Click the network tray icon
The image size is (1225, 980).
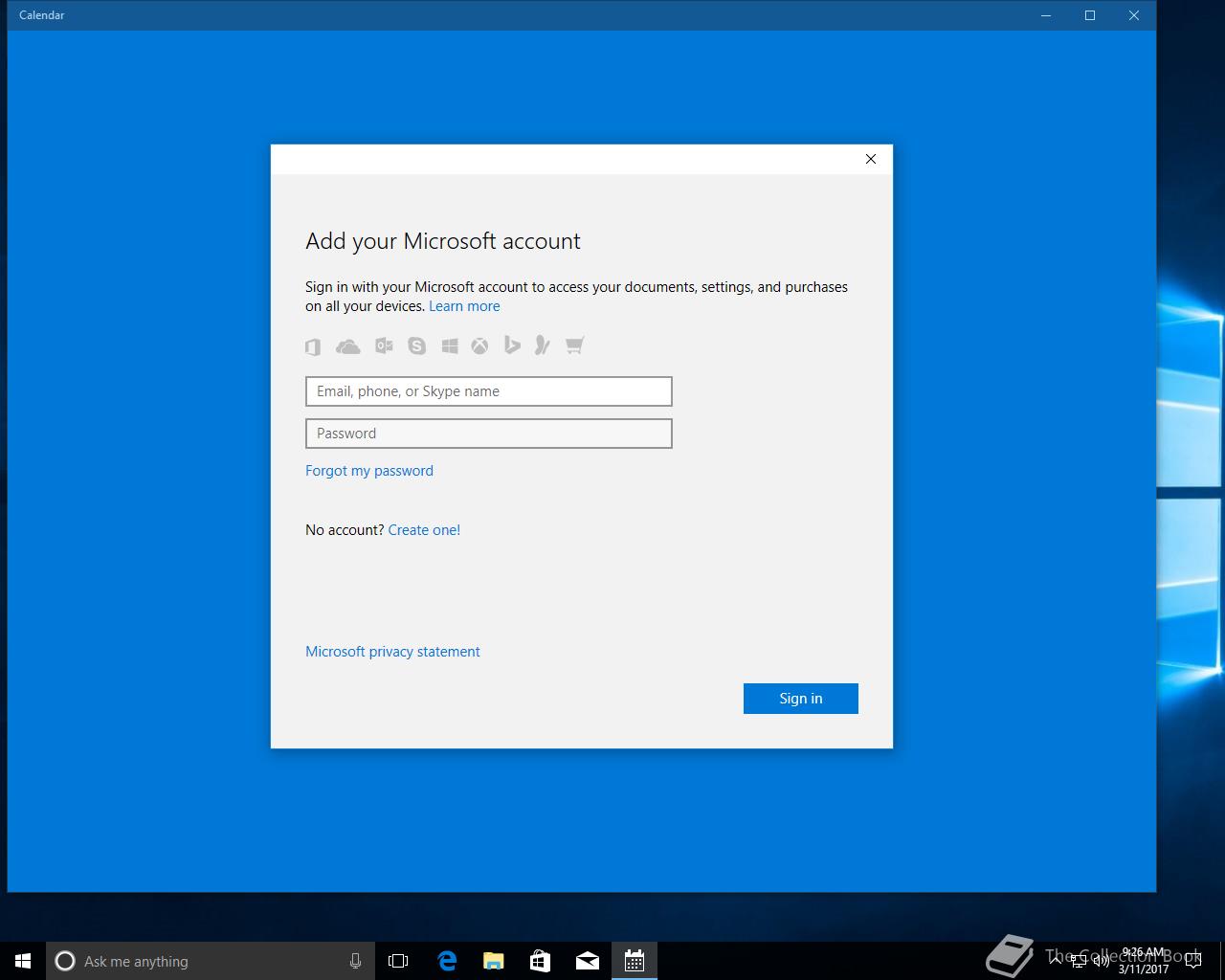click(1079, 960)
